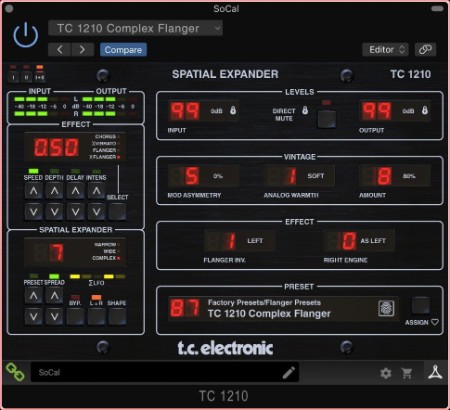
Task: Click the output level 99 display
Action: [377, 111]
